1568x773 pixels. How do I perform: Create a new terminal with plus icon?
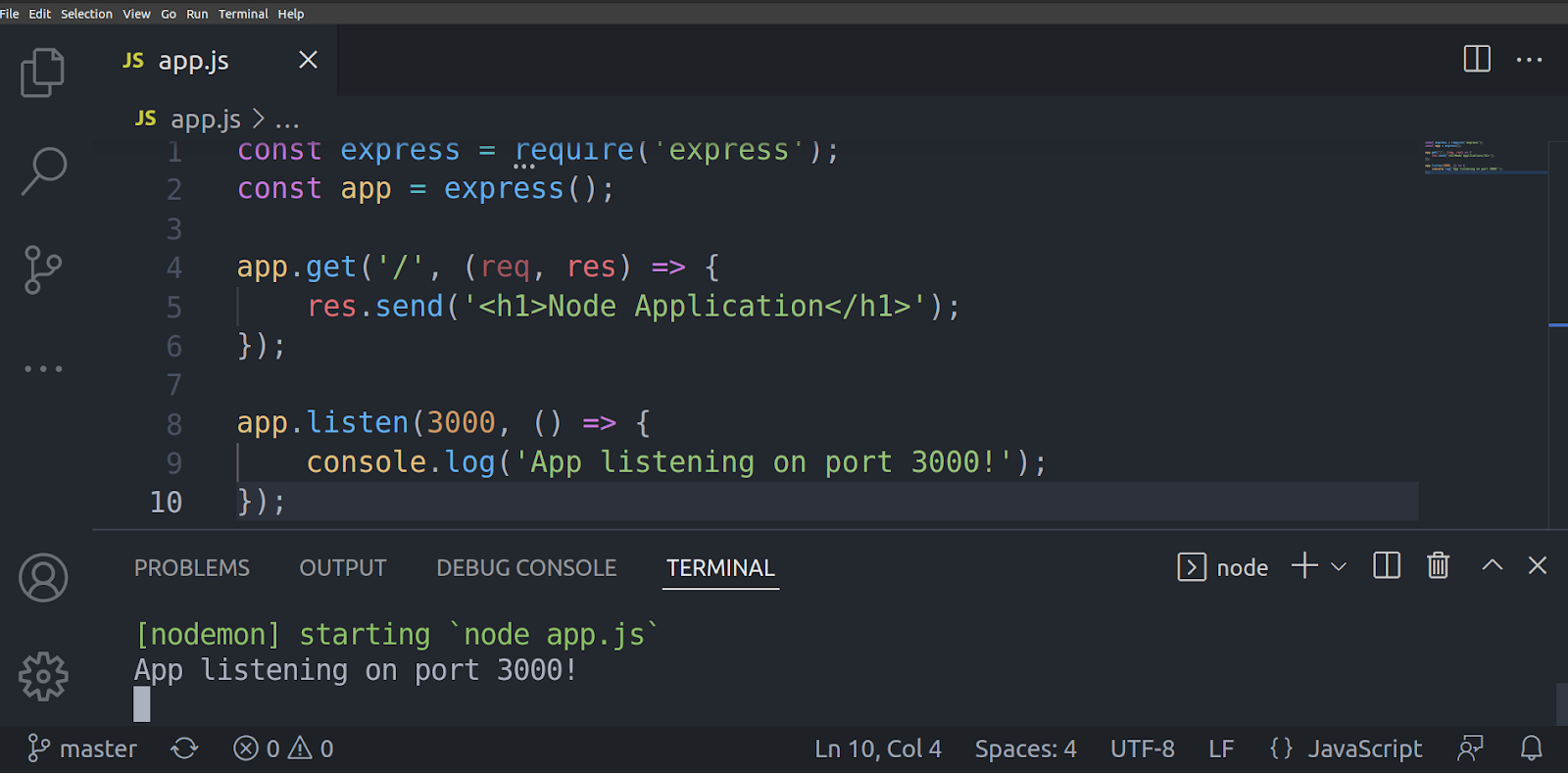click(x=1304, y=565)
